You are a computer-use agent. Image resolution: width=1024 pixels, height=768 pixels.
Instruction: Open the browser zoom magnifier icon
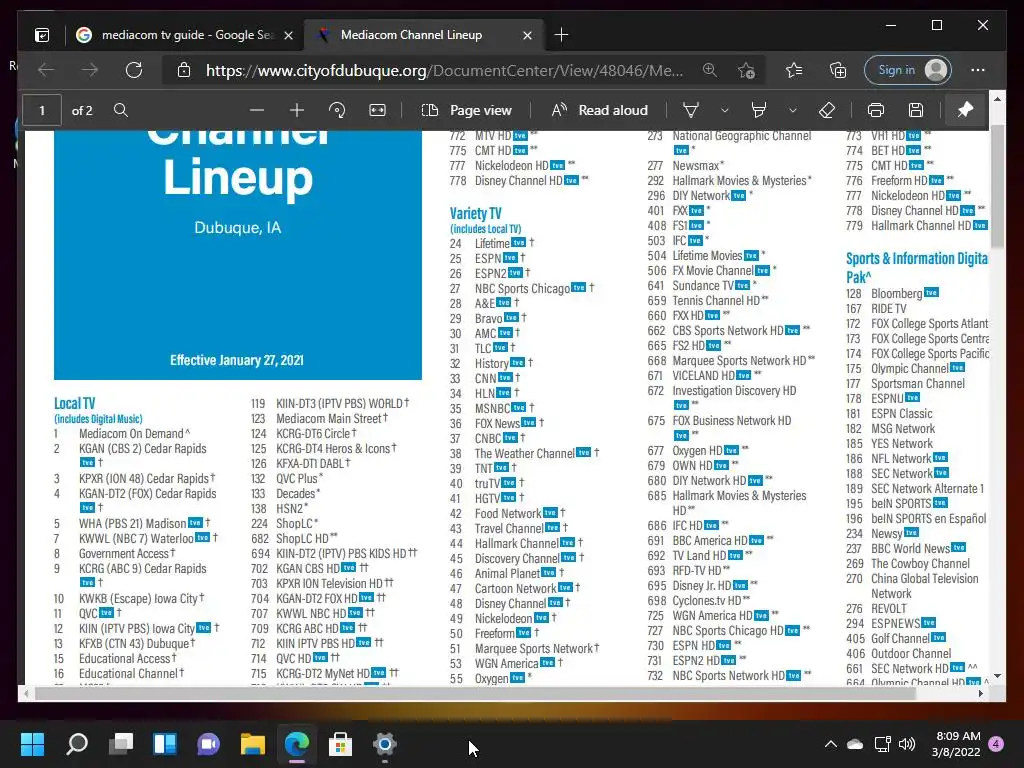click(710, 70)
